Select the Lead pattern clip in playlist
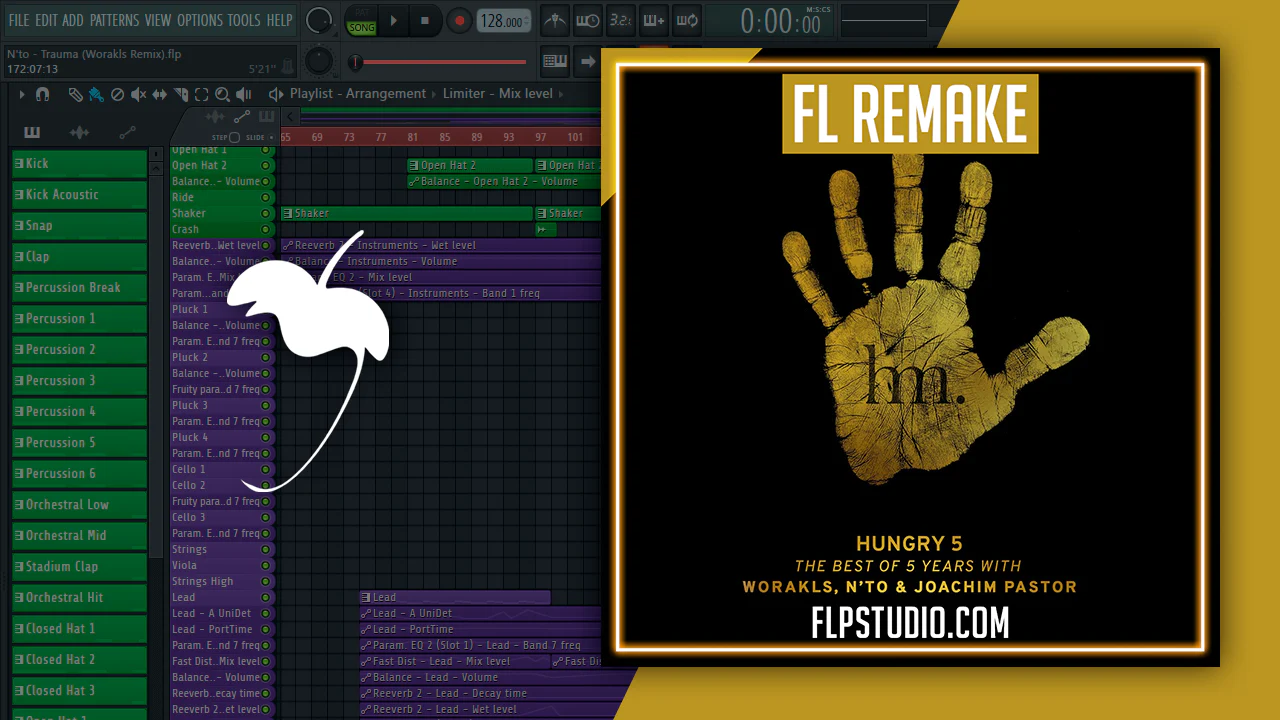Viewport: 1280px width, 720px height. [455, 597]
